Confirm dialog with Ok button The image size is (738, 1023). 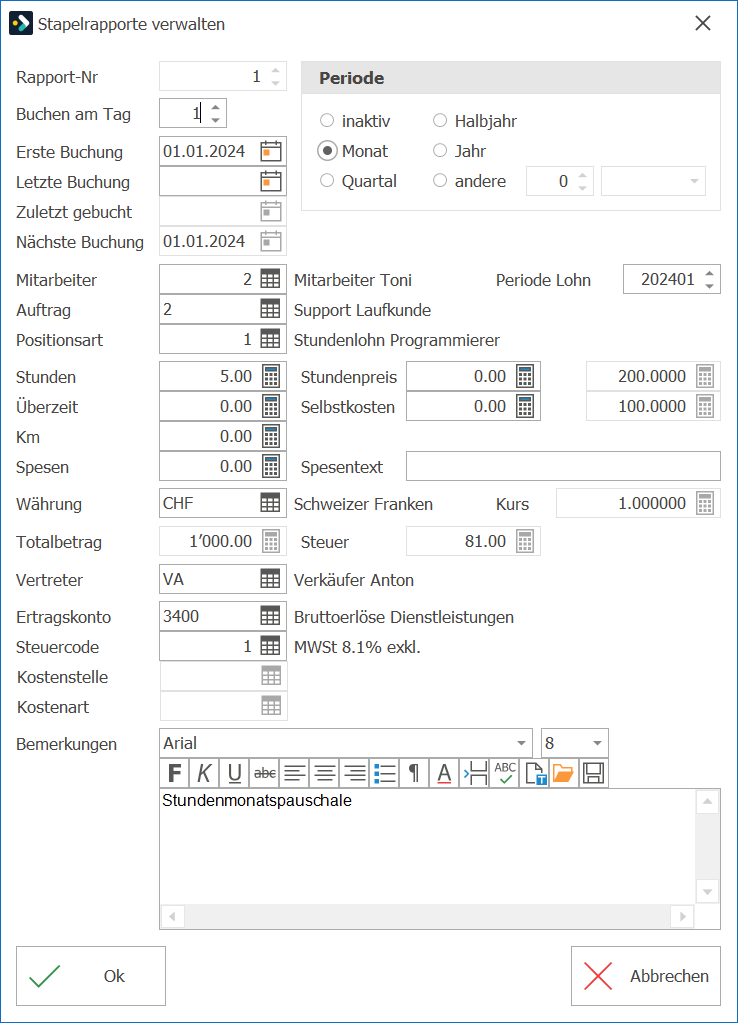tap(91, 976)
